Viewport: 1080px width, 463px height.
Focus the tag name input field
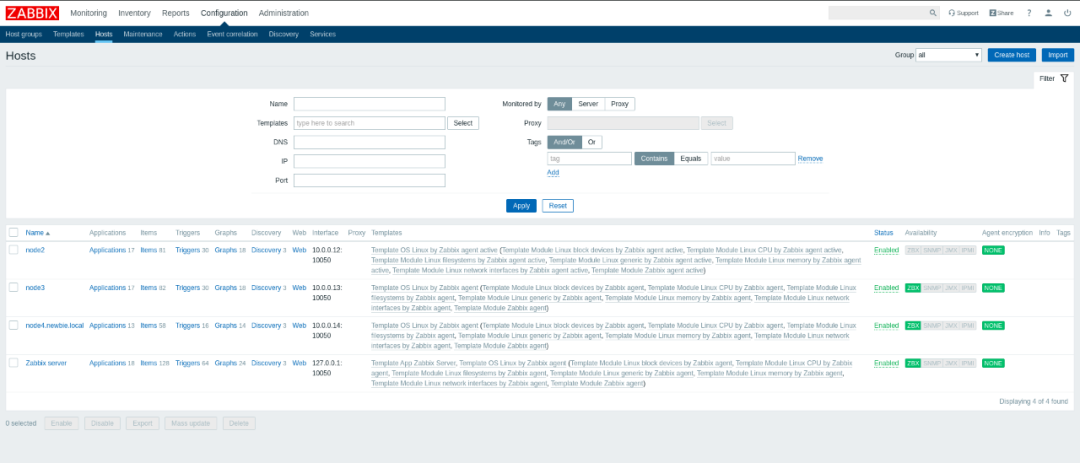coord(590,158)
